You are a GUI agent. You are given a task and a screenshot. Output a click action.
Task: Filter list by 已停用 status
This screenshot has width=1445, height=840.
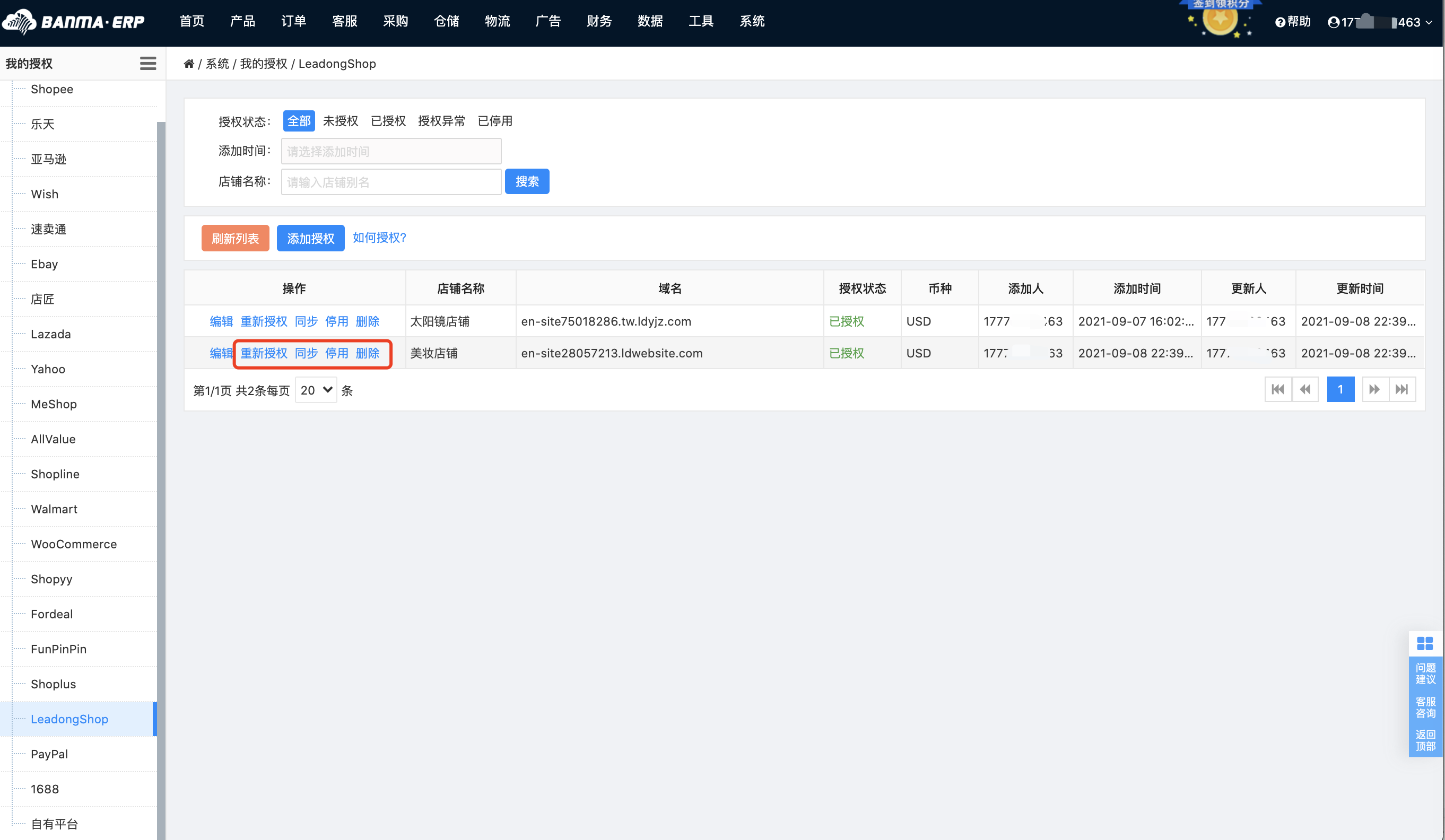point(495,120)
